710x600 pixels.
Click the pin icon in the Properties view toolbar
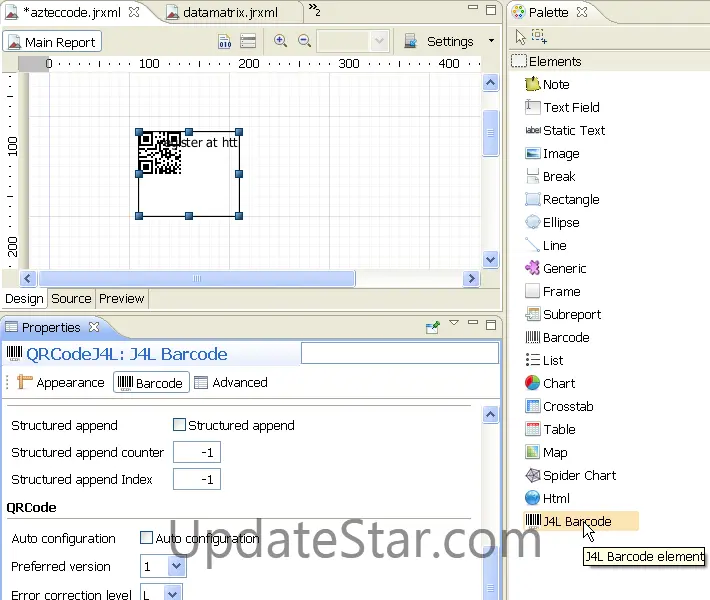[433, 327]
